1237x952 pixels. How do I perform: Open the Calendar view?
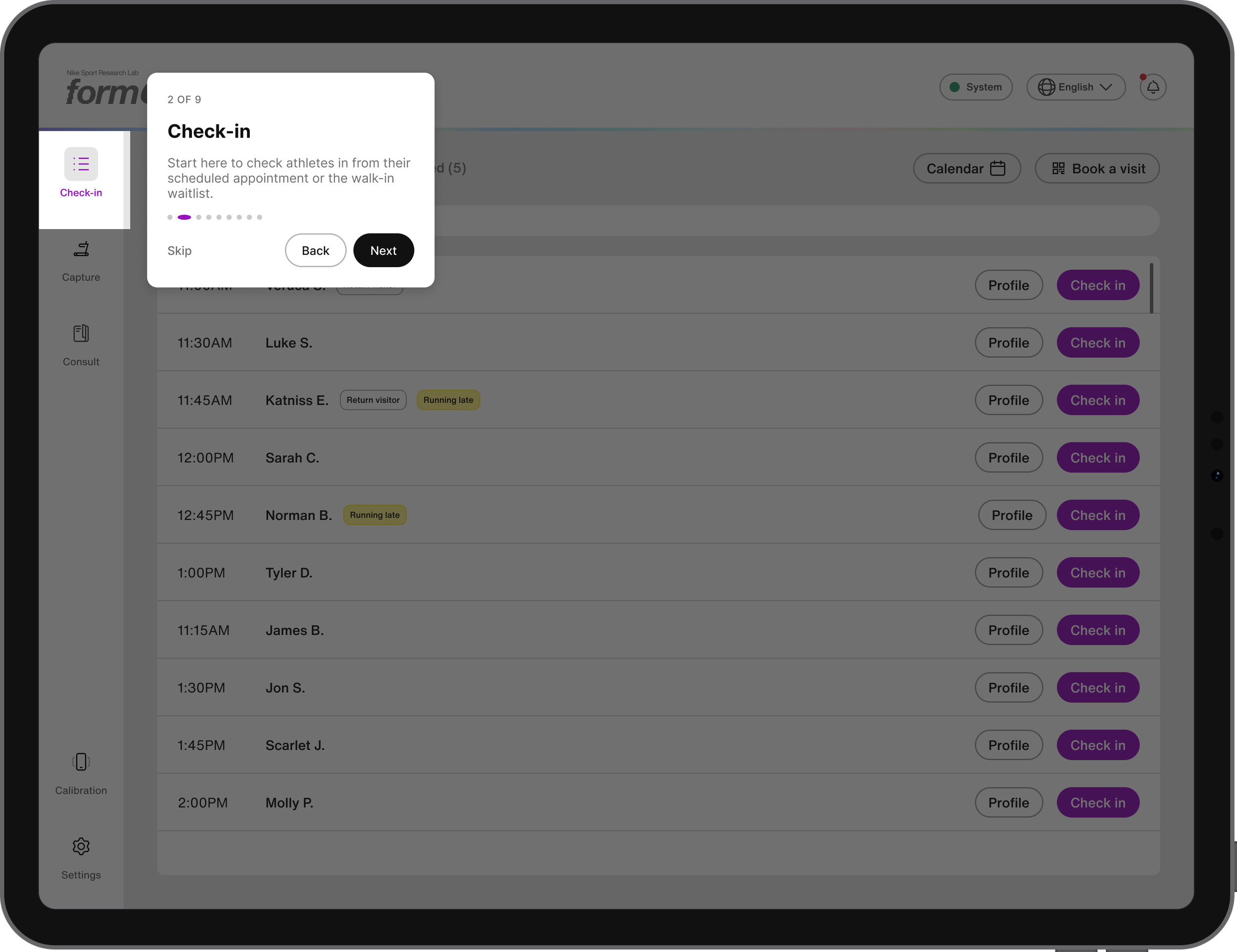(966, 168)
